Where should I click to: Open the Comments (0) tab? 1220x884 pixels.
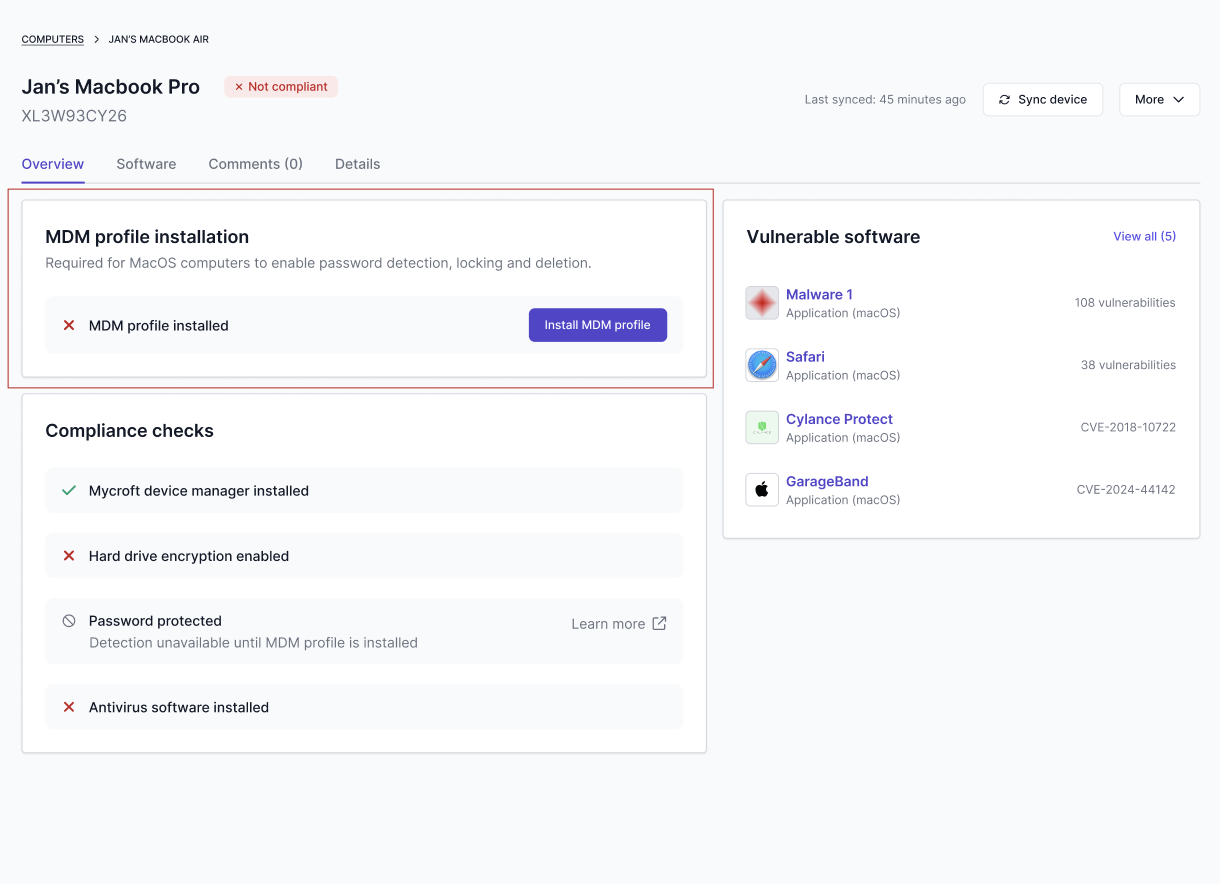[x=256, y=164]
